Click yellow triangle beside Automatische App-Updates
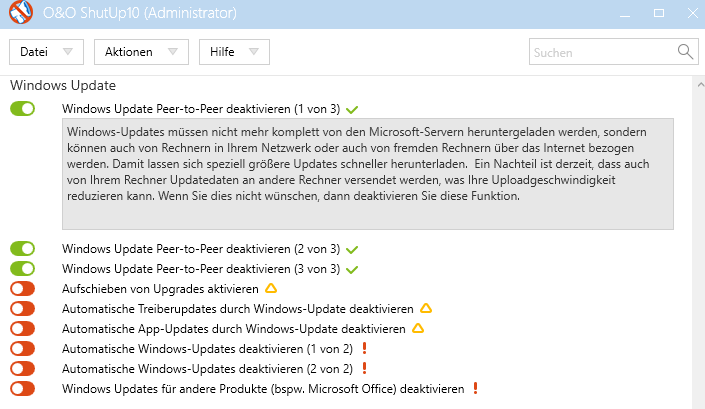Screen dimensions: 705x409 pos(418,328)
